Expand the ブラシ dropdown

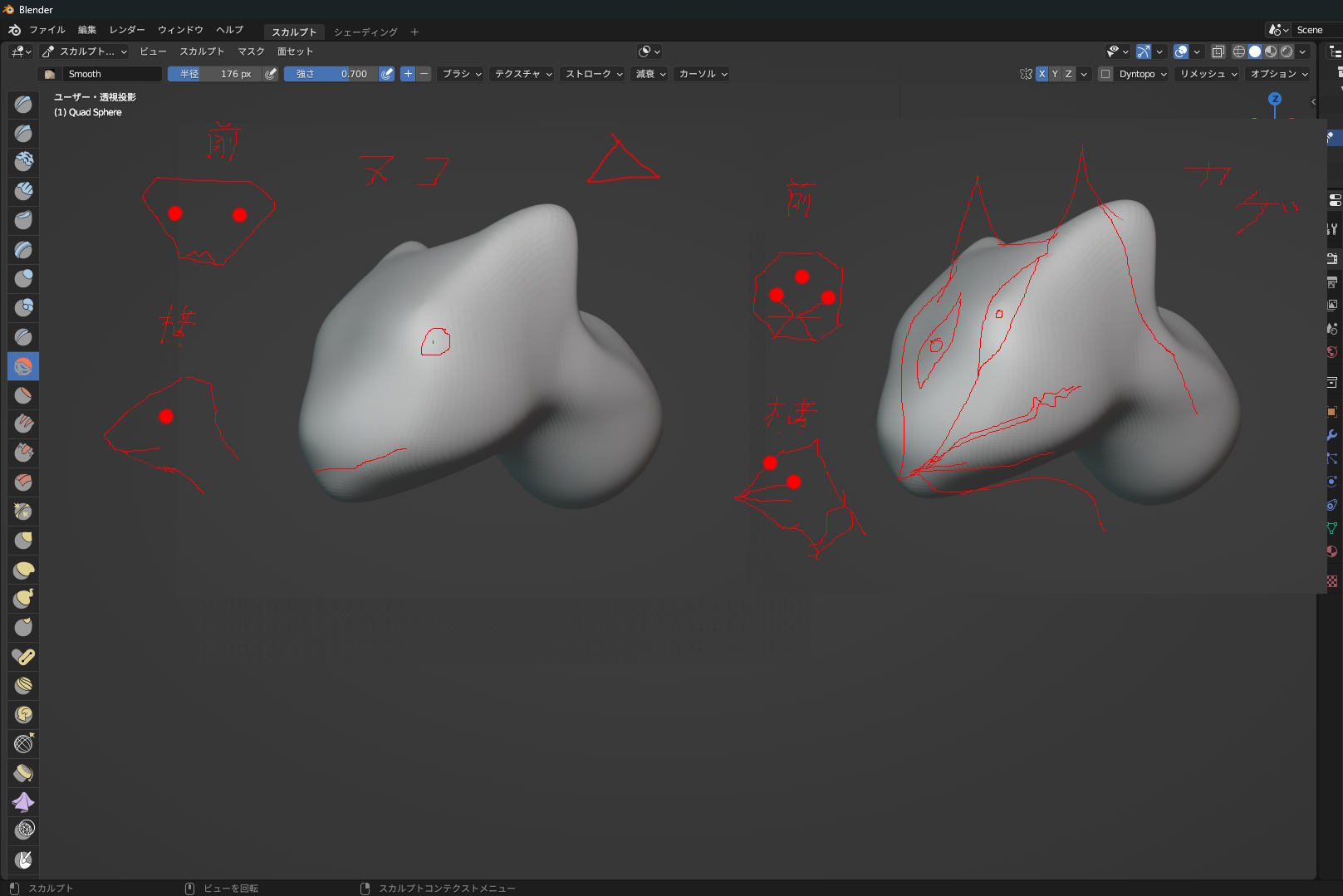click(x=461, y=74)
